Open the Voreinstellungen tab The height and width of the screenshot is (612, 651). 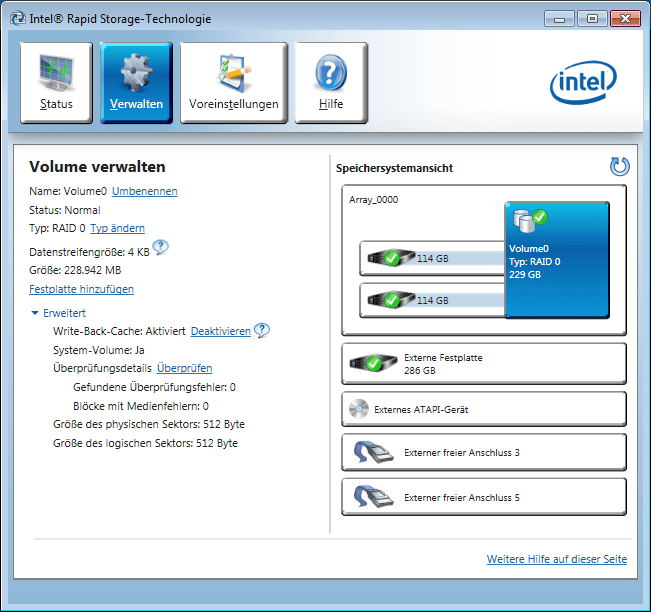coord(234,83)
